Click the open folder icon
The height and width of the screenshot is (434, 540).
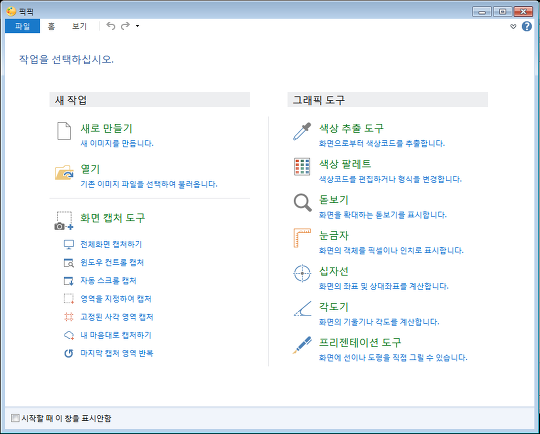tap(64, 172)
